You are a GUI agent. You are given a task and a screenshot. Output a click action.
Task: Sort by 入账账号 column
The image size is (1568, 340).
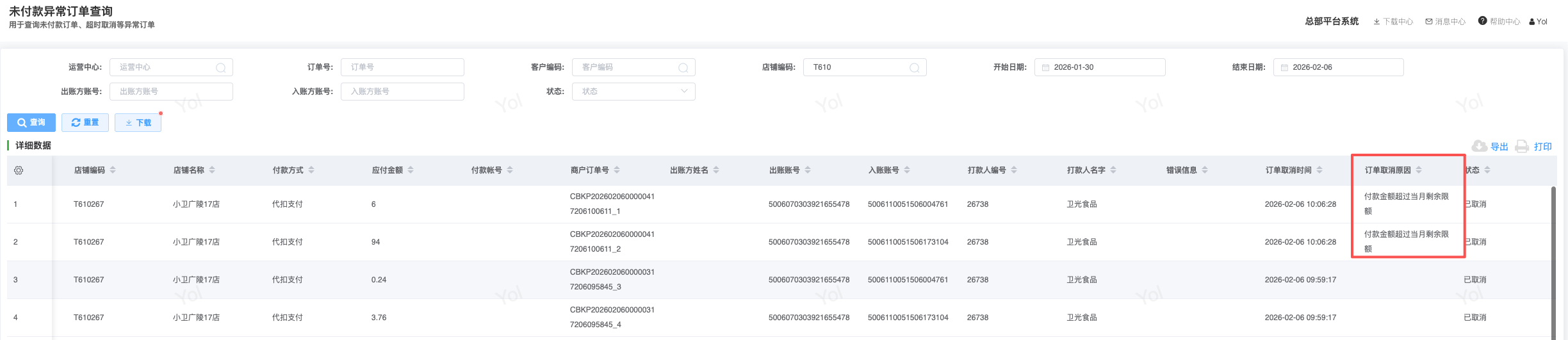click(x=907, y=170)
